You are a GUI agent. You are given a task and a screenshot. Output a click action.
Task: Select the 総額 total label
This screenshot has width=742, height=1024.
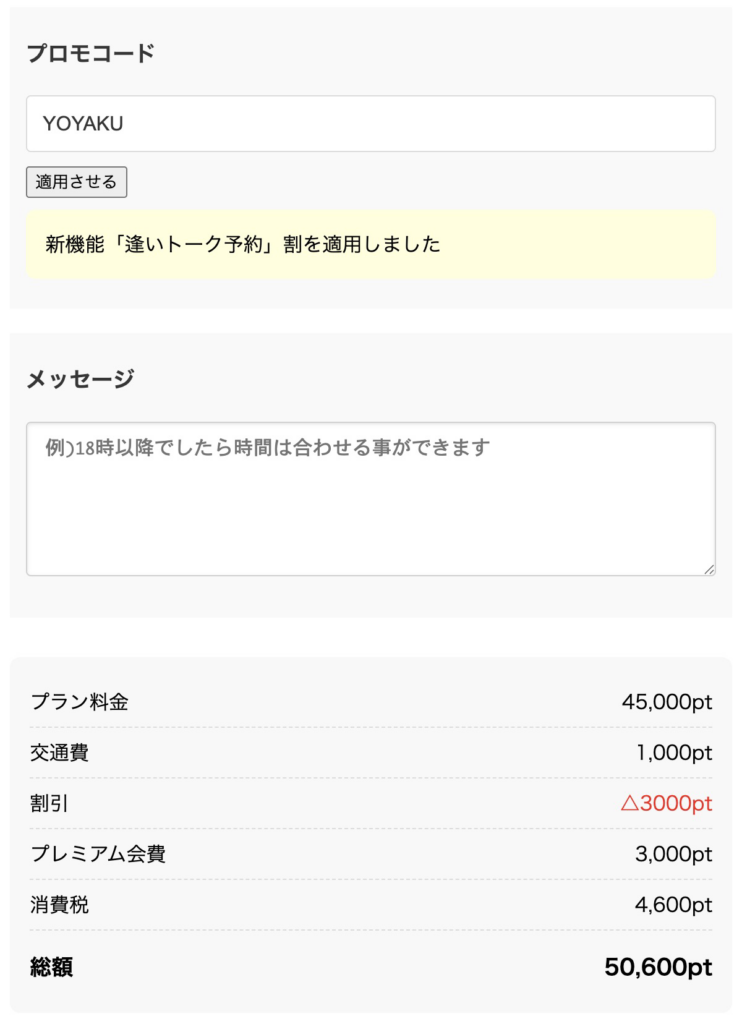point(51,967)
